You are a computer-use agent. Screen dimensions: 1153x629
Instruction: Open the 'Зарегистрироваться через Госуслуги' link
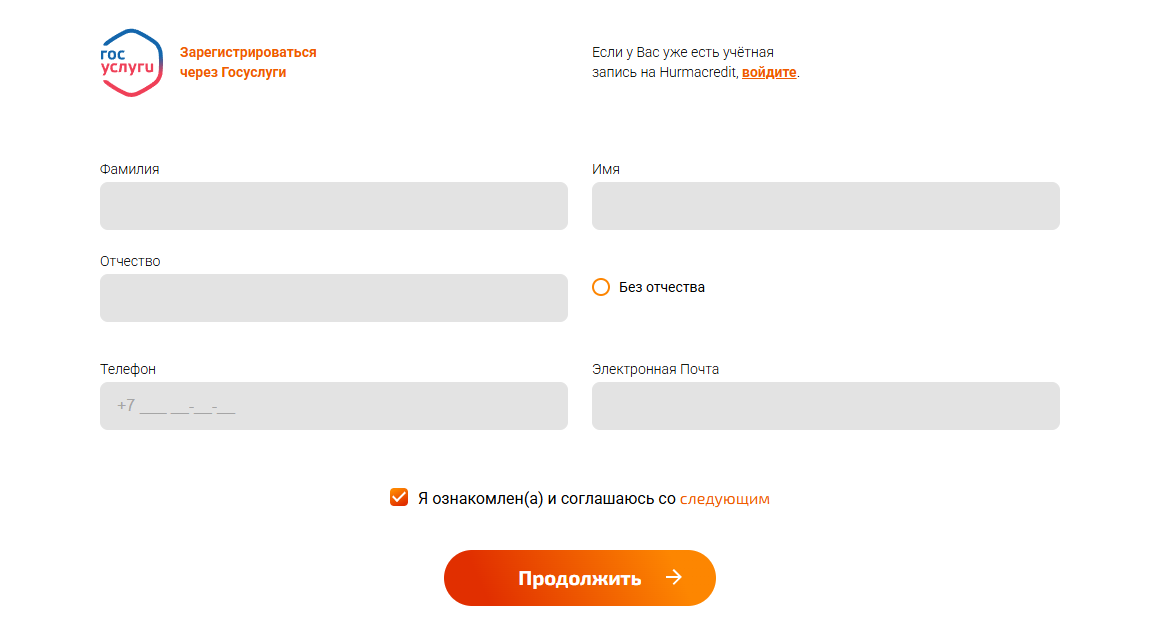tap(248, 62)
